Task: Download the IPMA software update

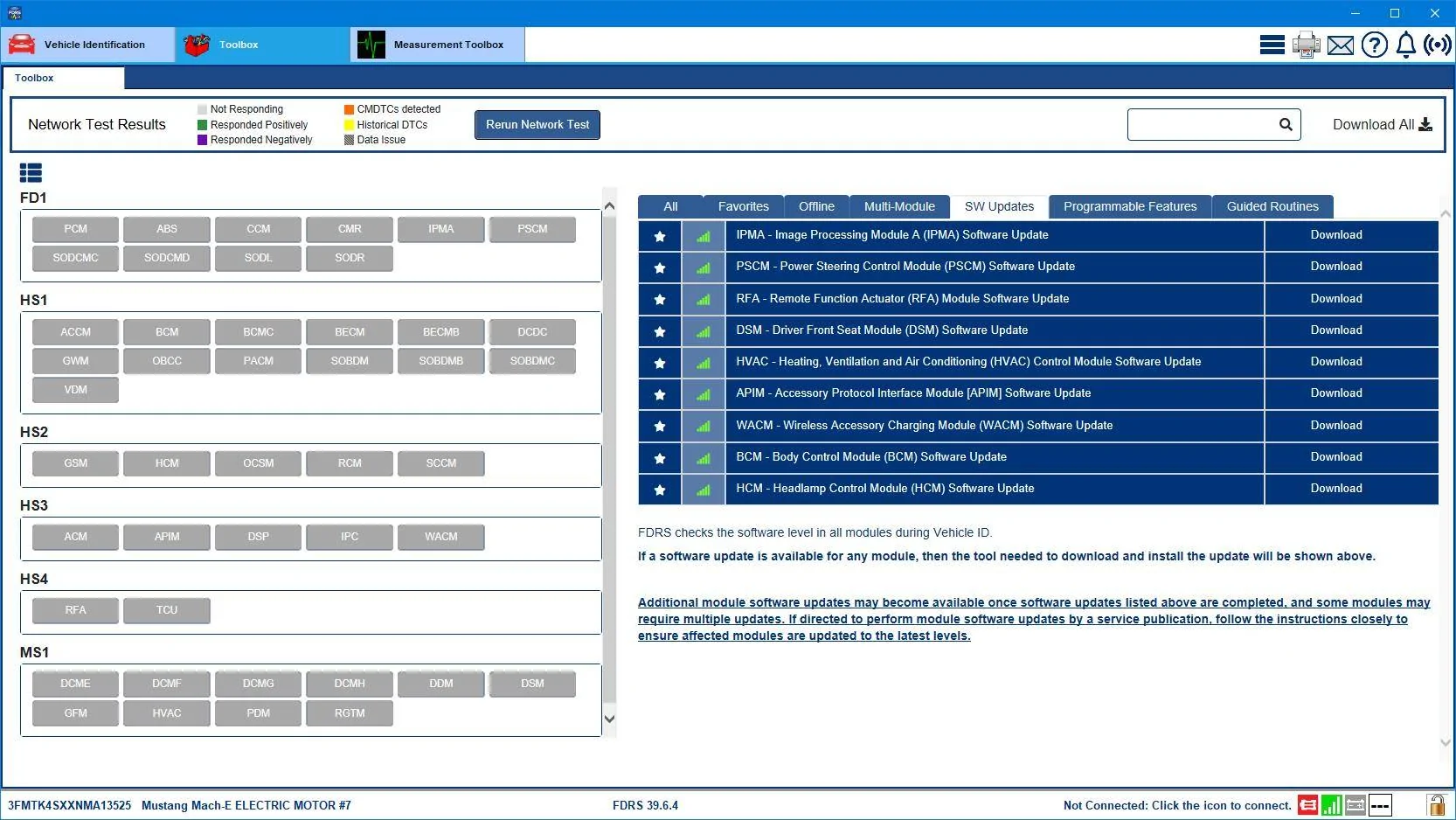Action: pyautogui.click(x=1351, y=236)
